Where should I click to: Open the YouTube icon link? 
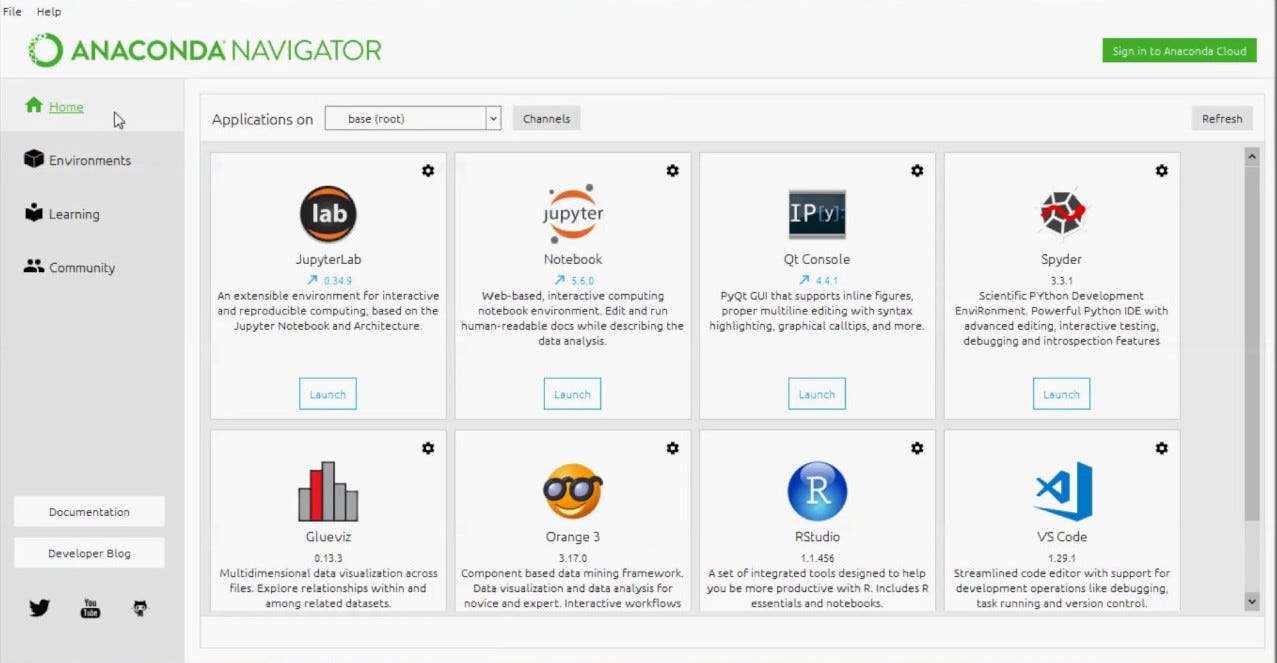pyautogui.click(x=90, y=607)
